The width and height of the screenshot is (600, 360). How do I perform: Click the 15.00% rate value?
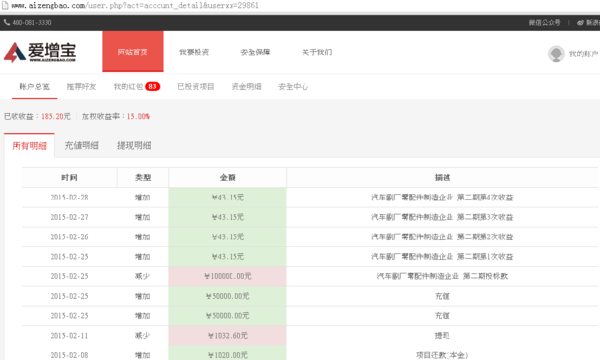coord(138,116)
